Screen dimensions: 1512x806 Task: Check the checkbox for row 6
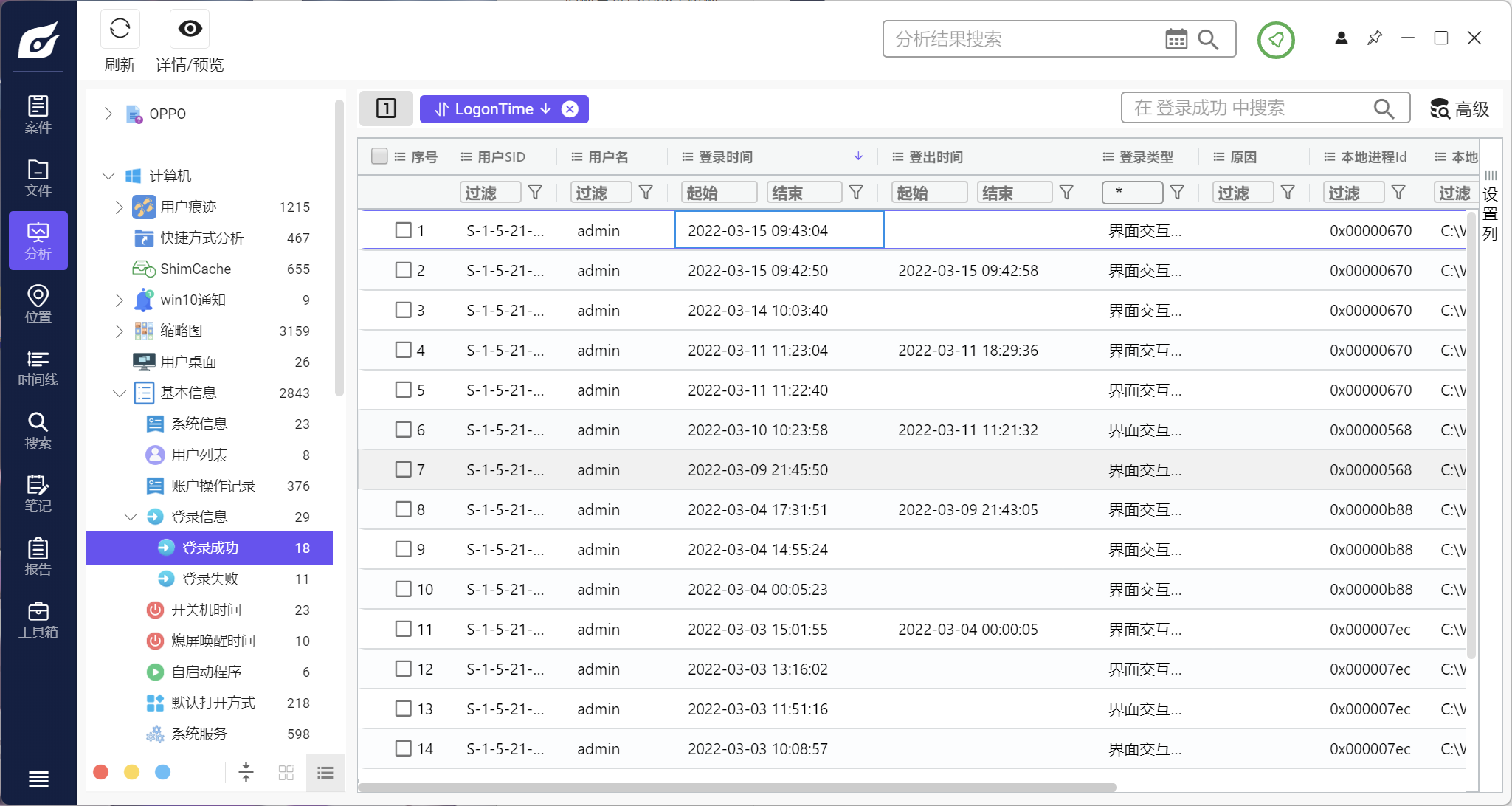[403, 430]
